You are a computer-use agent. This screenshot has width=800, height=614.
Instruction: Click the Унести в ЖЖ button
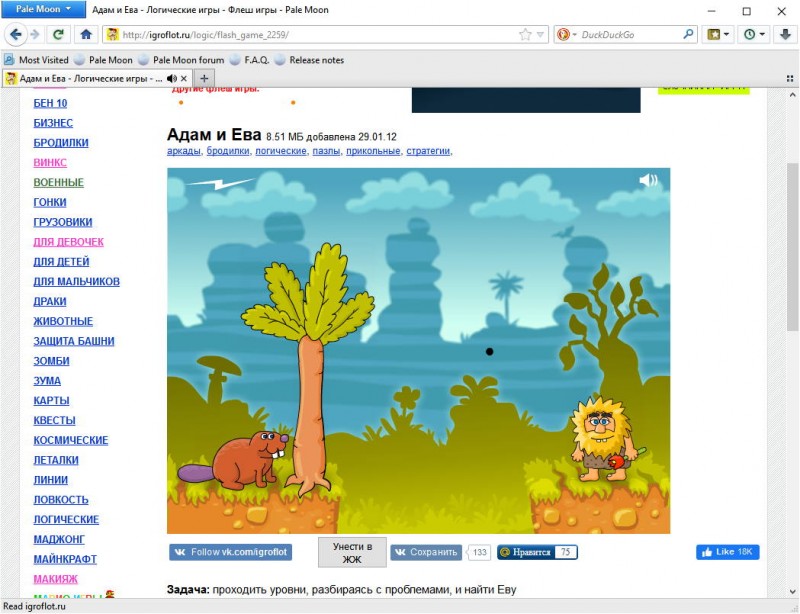(x=352, y=553)
